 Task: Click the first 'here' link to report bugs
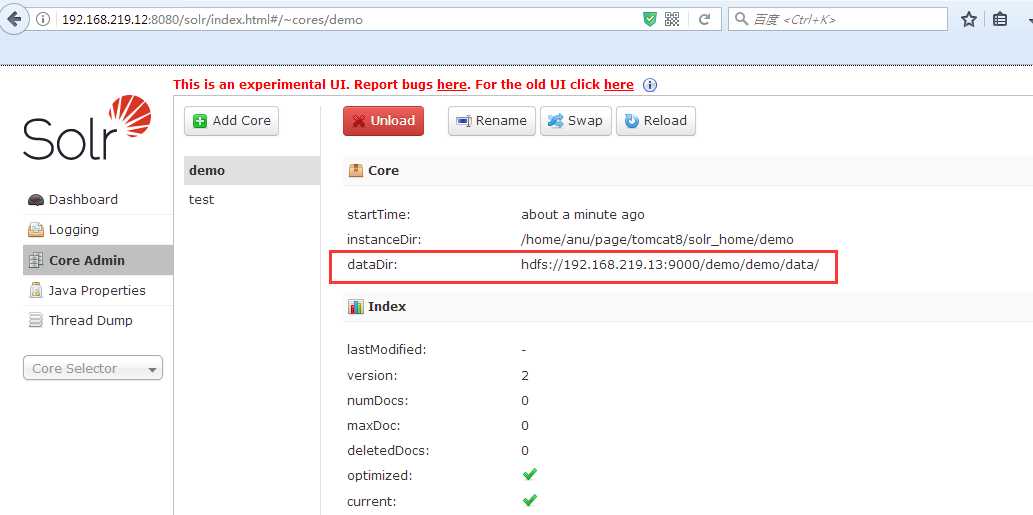[451, 85]
